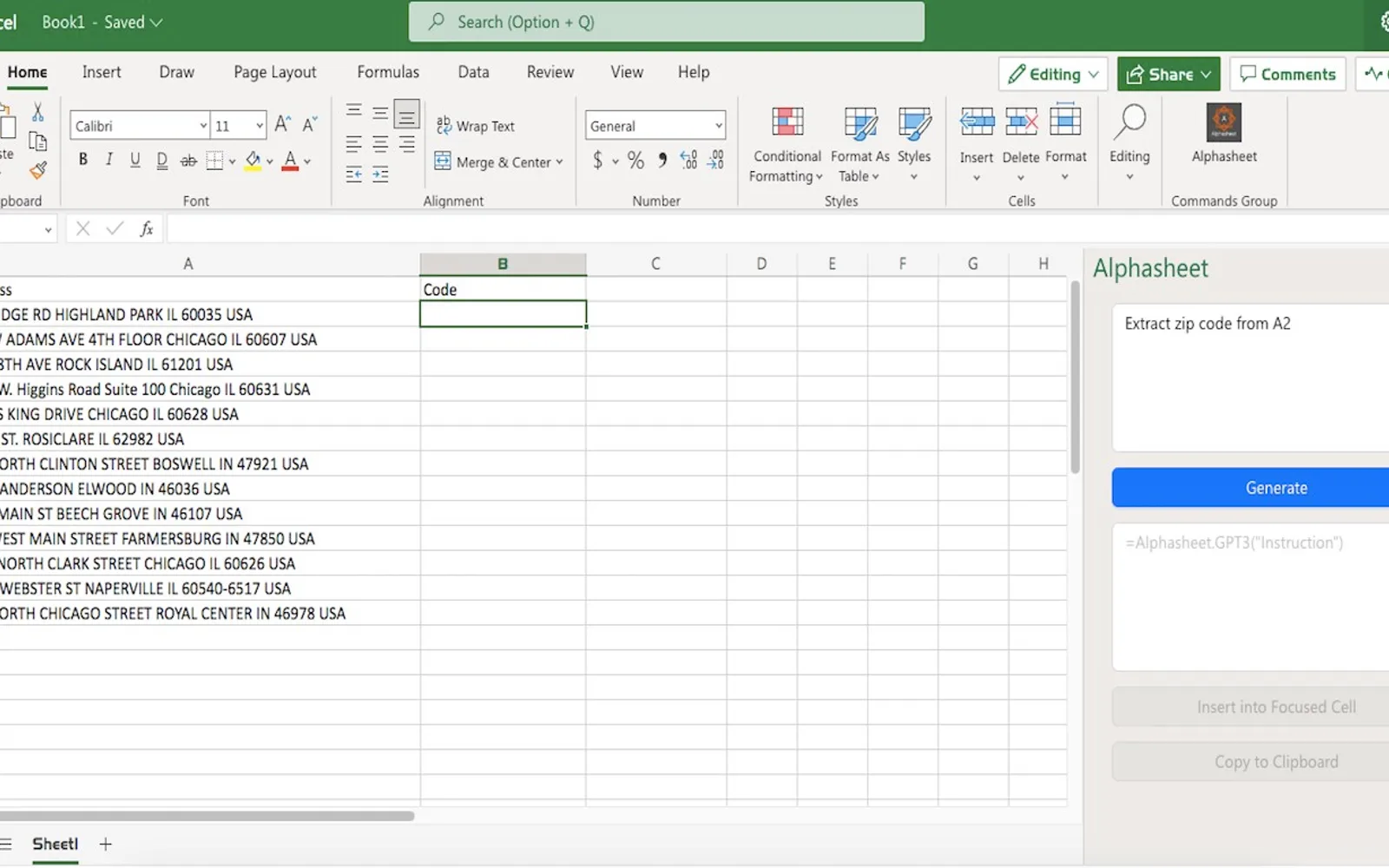Viewport: 1389px width, 868px height.
Task: Open Format As Table gallery
Action: (x=859, y=144)
